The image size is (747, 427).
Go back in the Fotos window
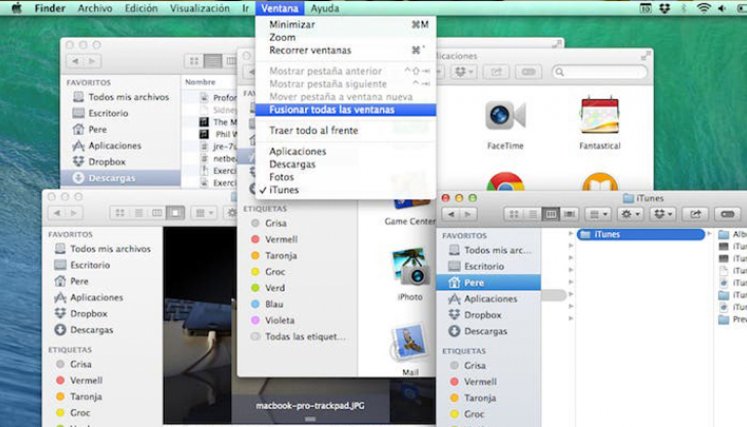57,213
